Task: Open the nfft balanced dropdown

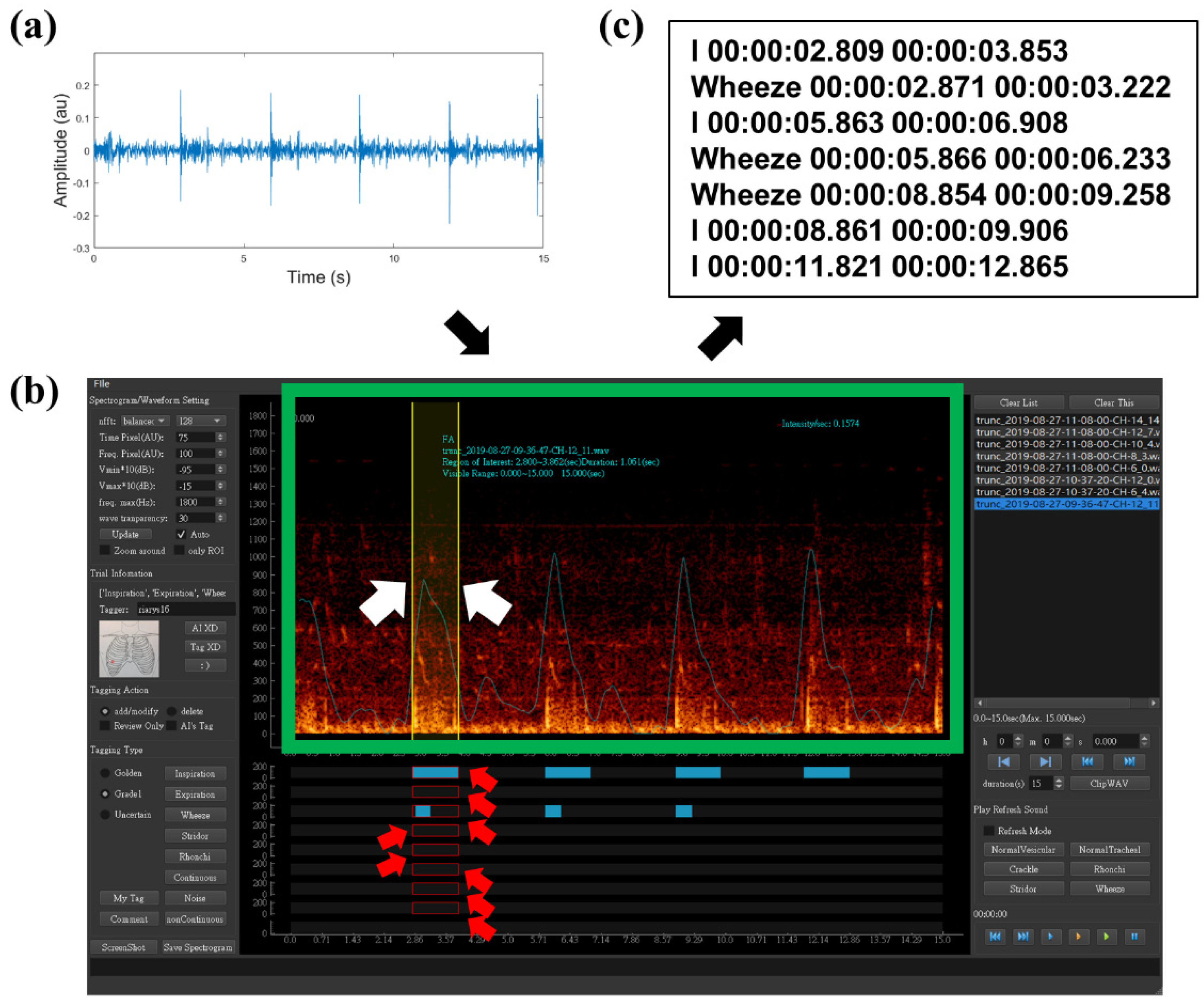Action: pos(145,421)
